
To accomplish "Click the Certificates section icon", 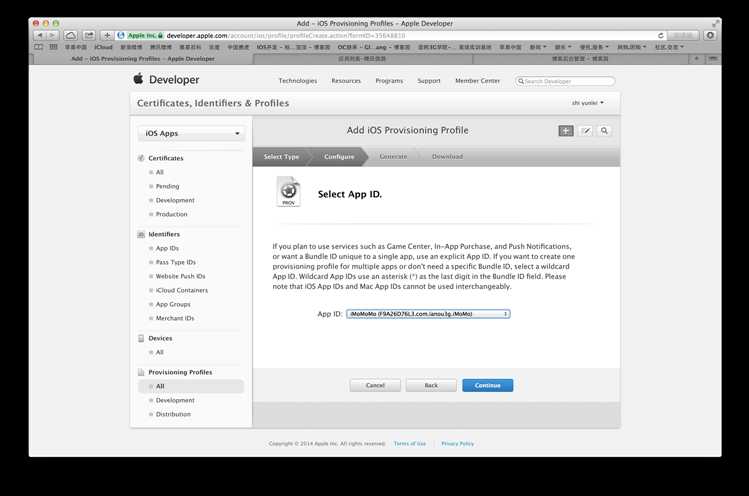I will 141,158.
